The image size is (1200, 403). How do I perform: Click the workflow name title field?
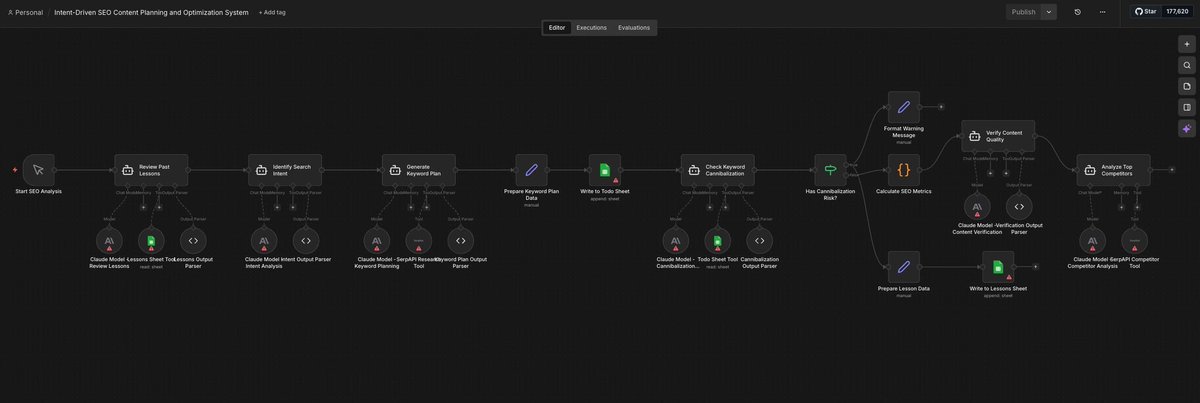click(x=151, y=12)
